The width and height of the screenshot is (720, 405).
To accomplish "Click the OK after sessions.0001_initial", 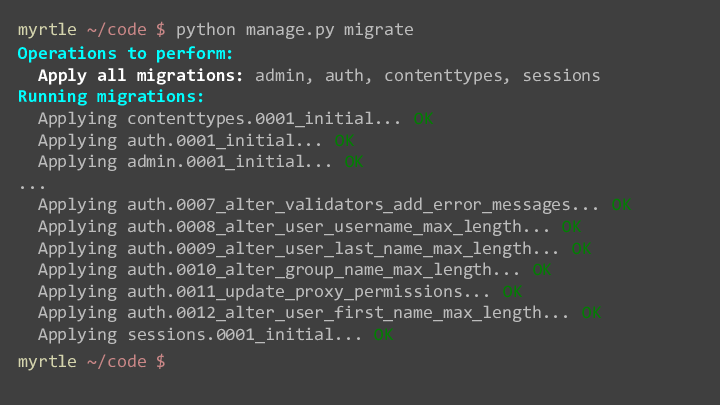I will [x=383, y=335].
